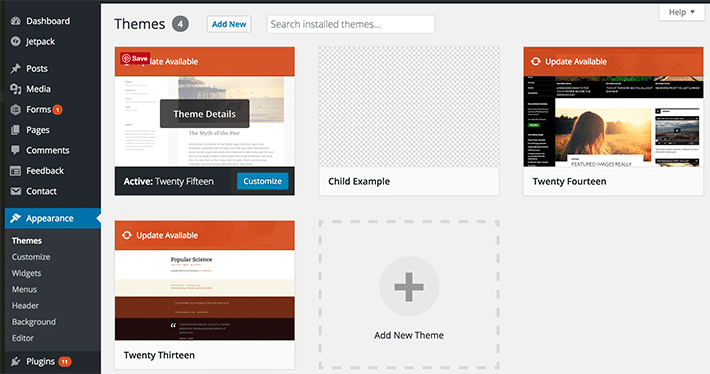The width and height of the screenshot is (710, 374).
Task: Open the Forms menu item
Action: (x=38, y=109)
